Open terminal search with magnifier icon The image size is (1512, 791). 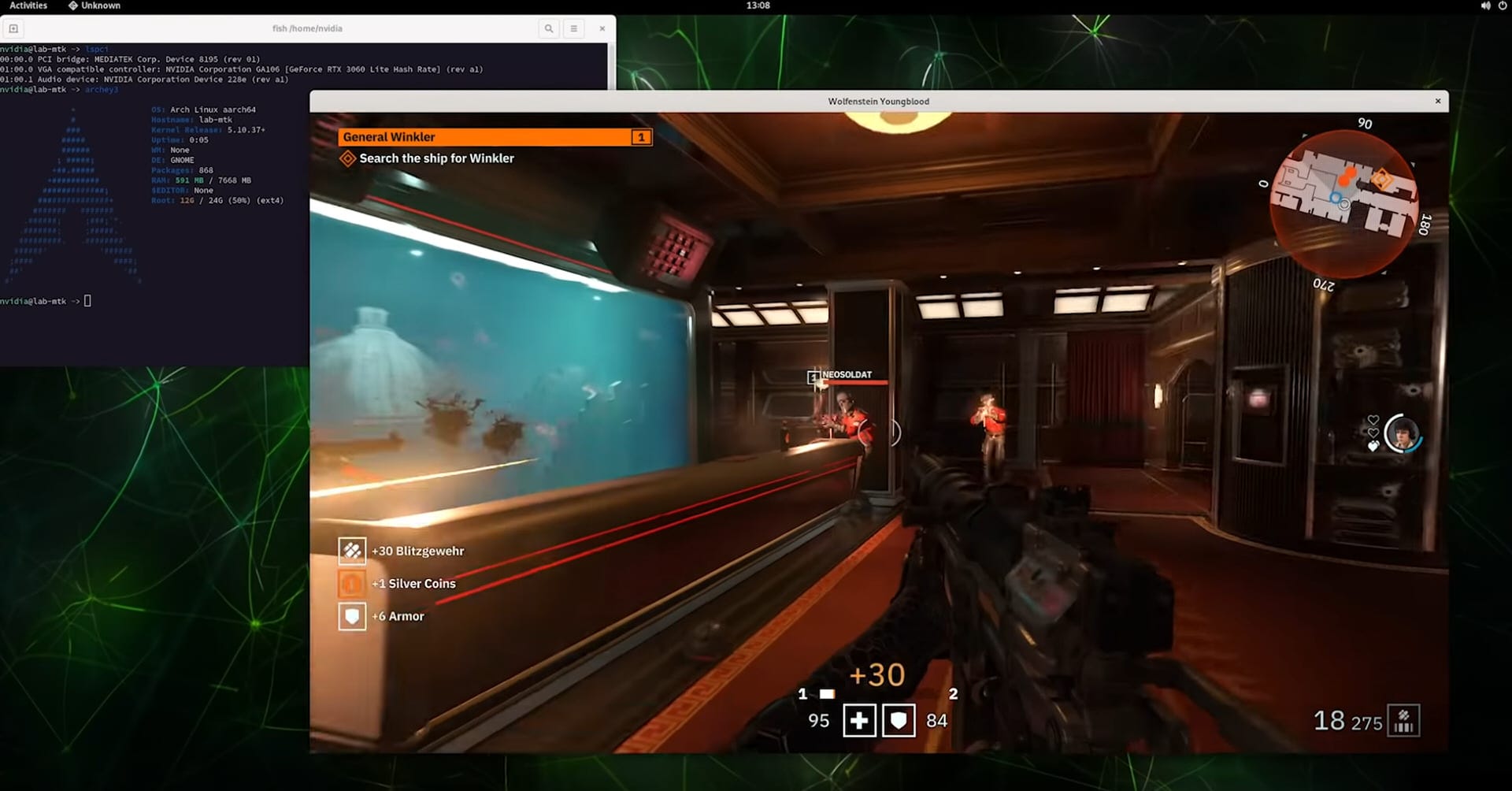549,28
